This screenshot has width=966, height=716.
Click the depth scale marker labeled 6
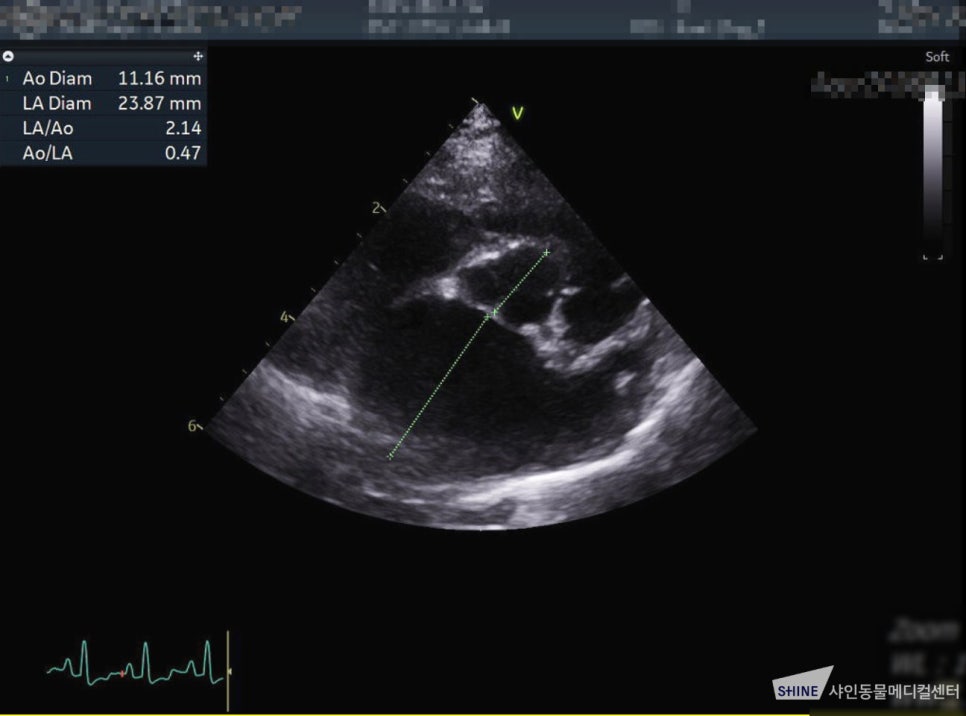point(195,426)
